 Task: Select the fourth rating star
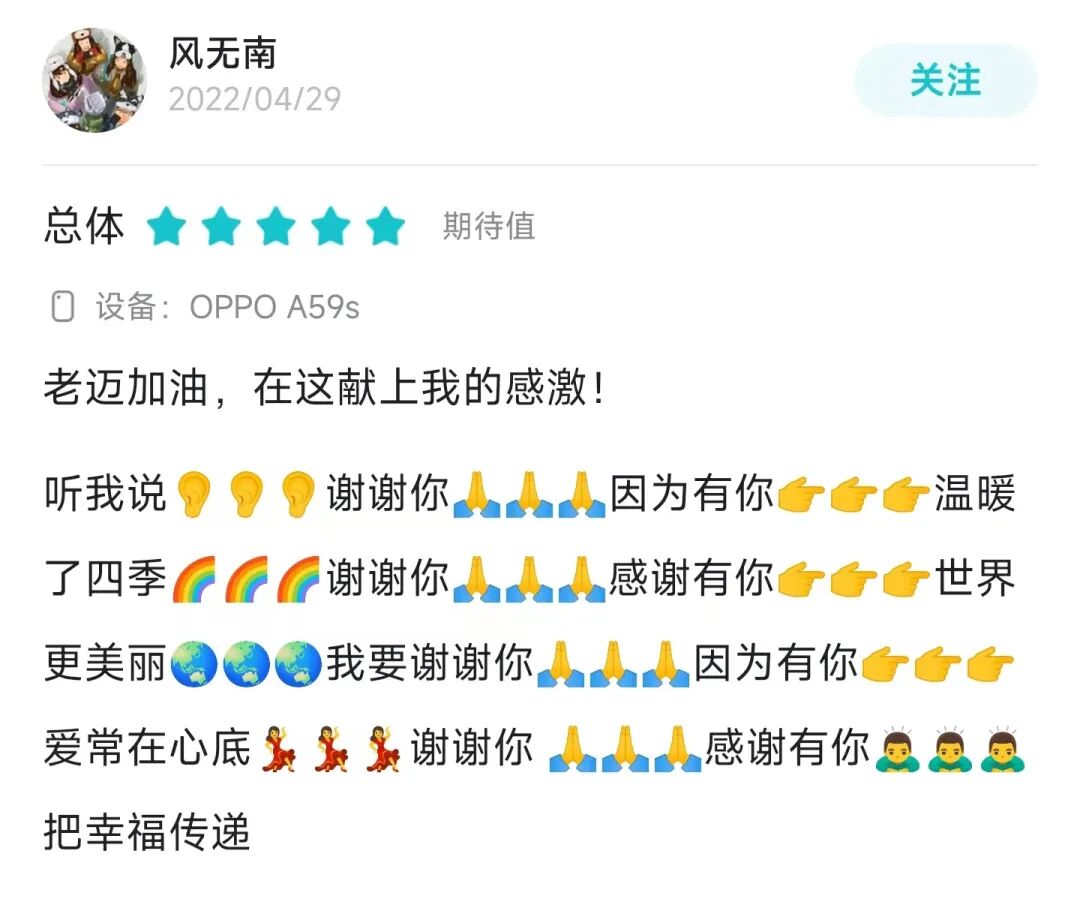click(331, 227)
